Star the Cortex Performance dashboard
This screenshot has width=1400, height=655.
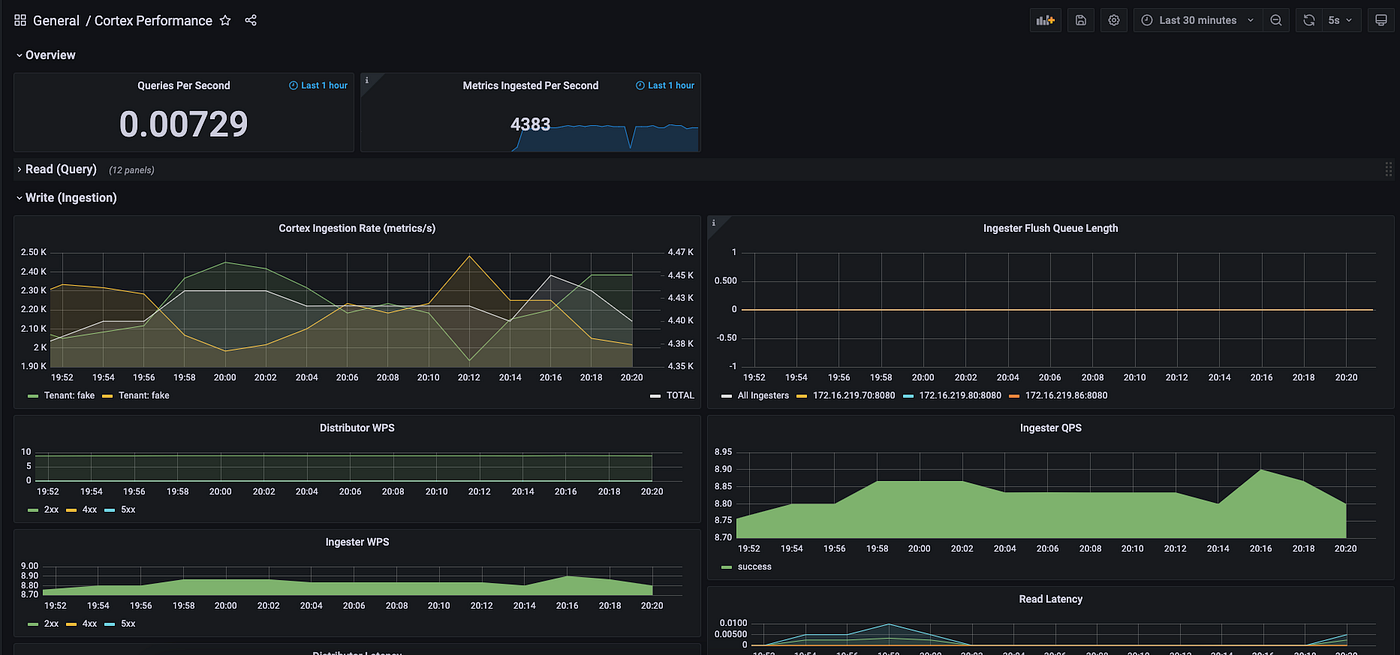(x=225, y=19)
